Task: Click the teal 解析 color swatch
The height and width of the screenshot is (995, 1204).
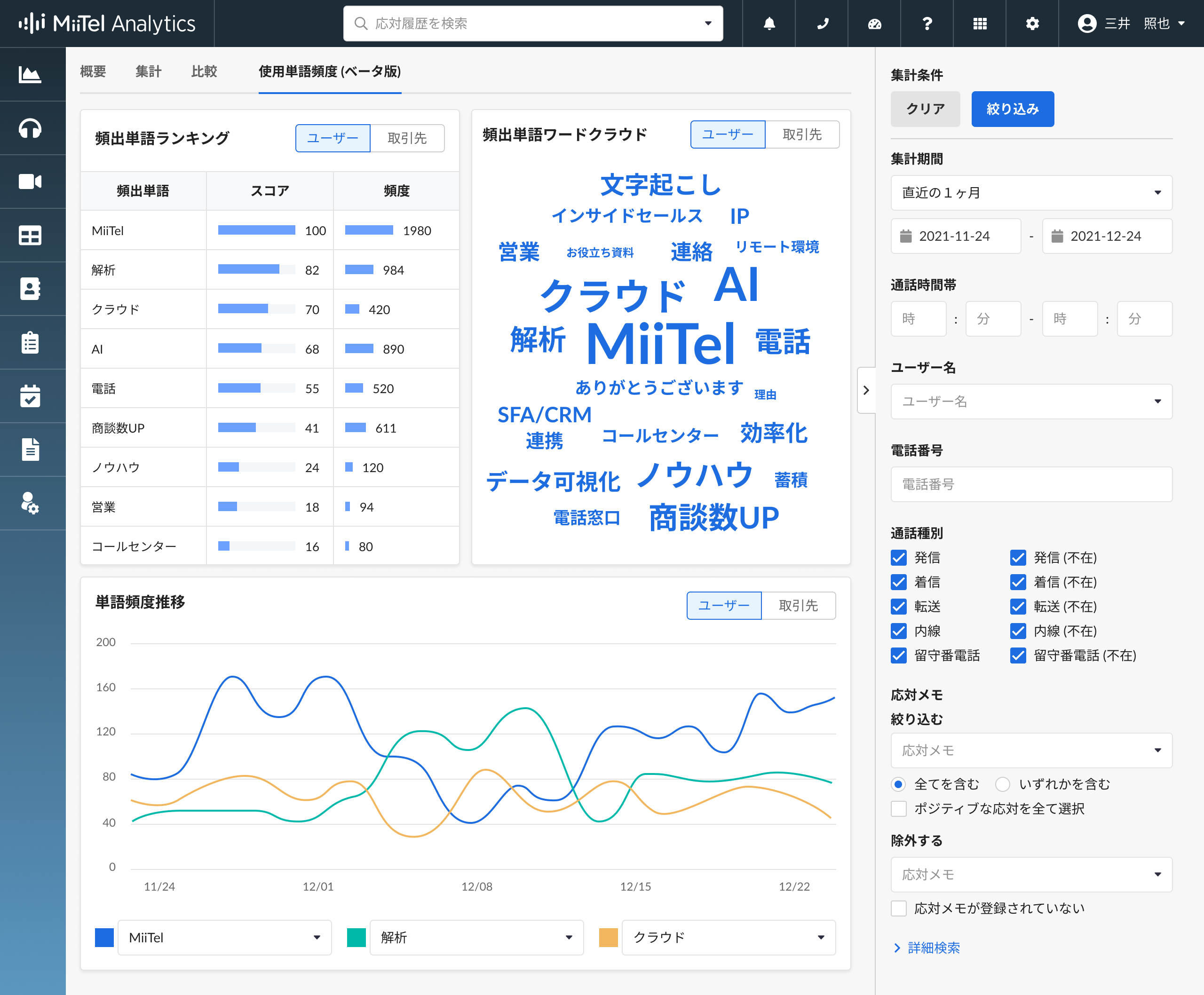Action: pyautogui.click(x=356, y=938)
